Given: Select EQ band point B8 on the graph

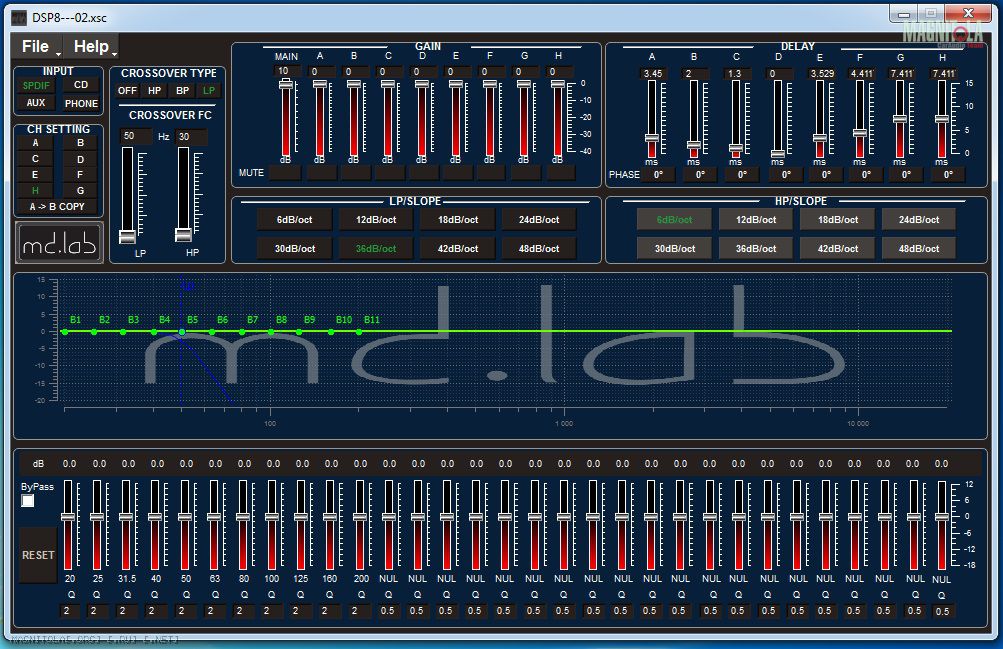Looking at the screenshot, I should pos(271,332).
